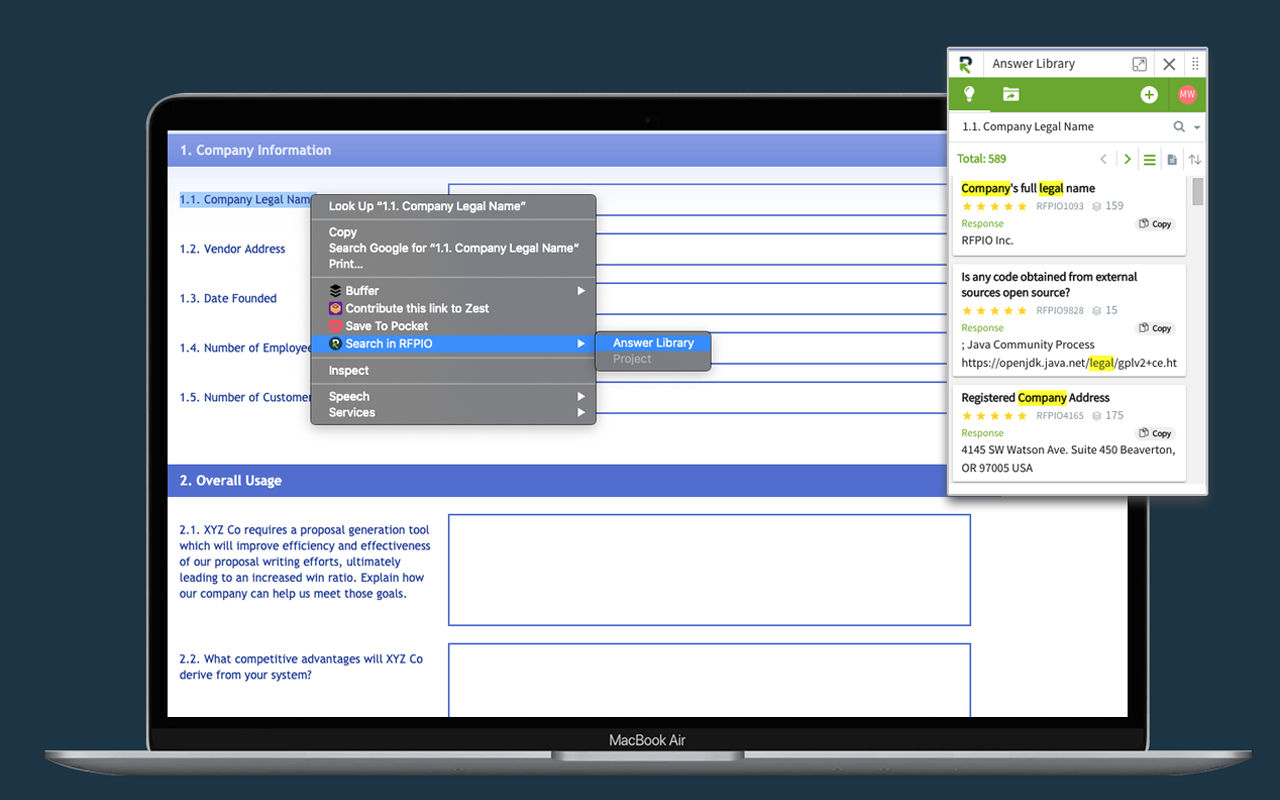Click the next page chevron in results
Viewport: 1280px width, 800px height.
coord(1126,158)
